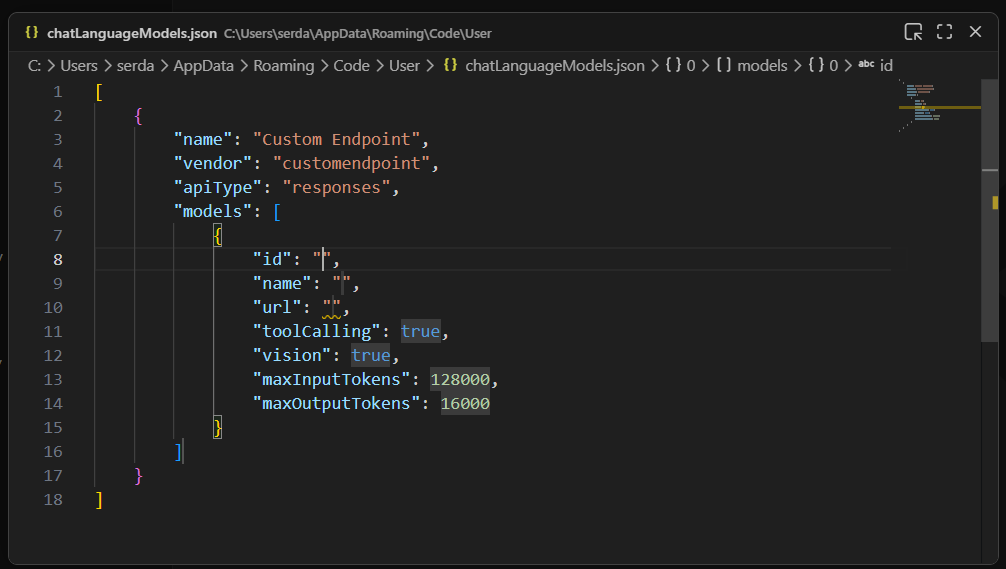Click the "customendpoint" vendor value
Screen dimensions: 1006x569
[x=352, y=163]
